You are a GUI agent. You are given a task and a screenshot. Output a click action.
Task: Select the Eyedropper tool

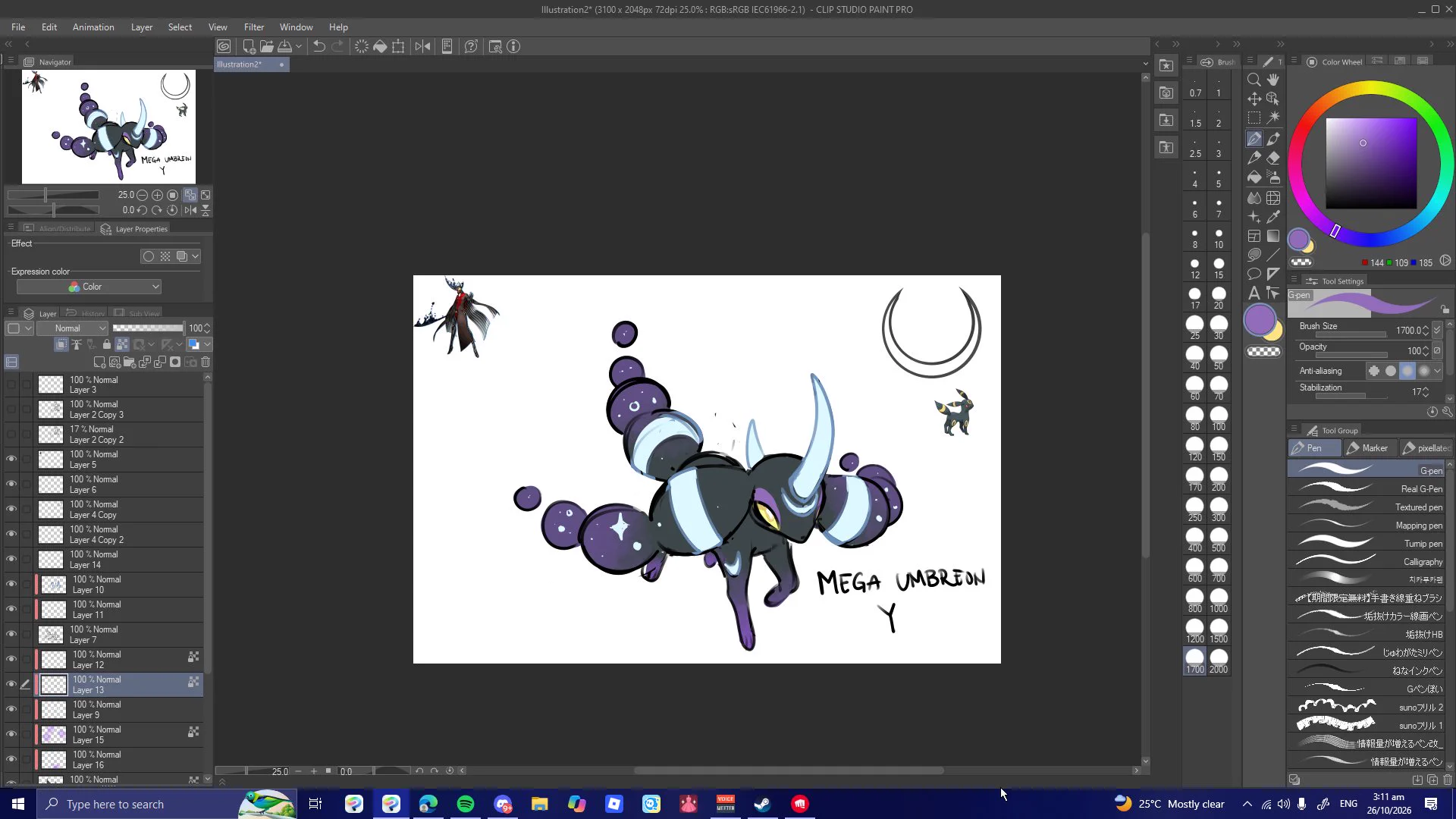tap(1273, 217)
